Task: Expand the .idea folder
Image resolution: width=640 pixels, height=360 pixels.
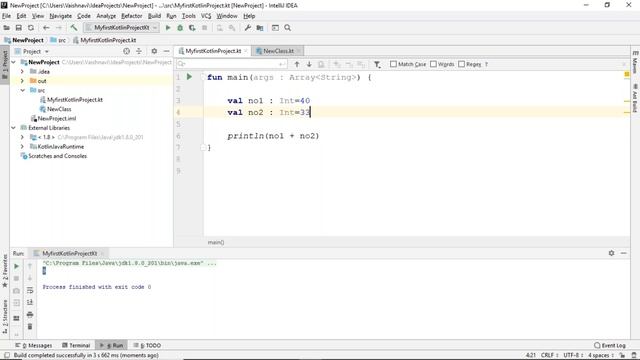Action: [22, 71]
